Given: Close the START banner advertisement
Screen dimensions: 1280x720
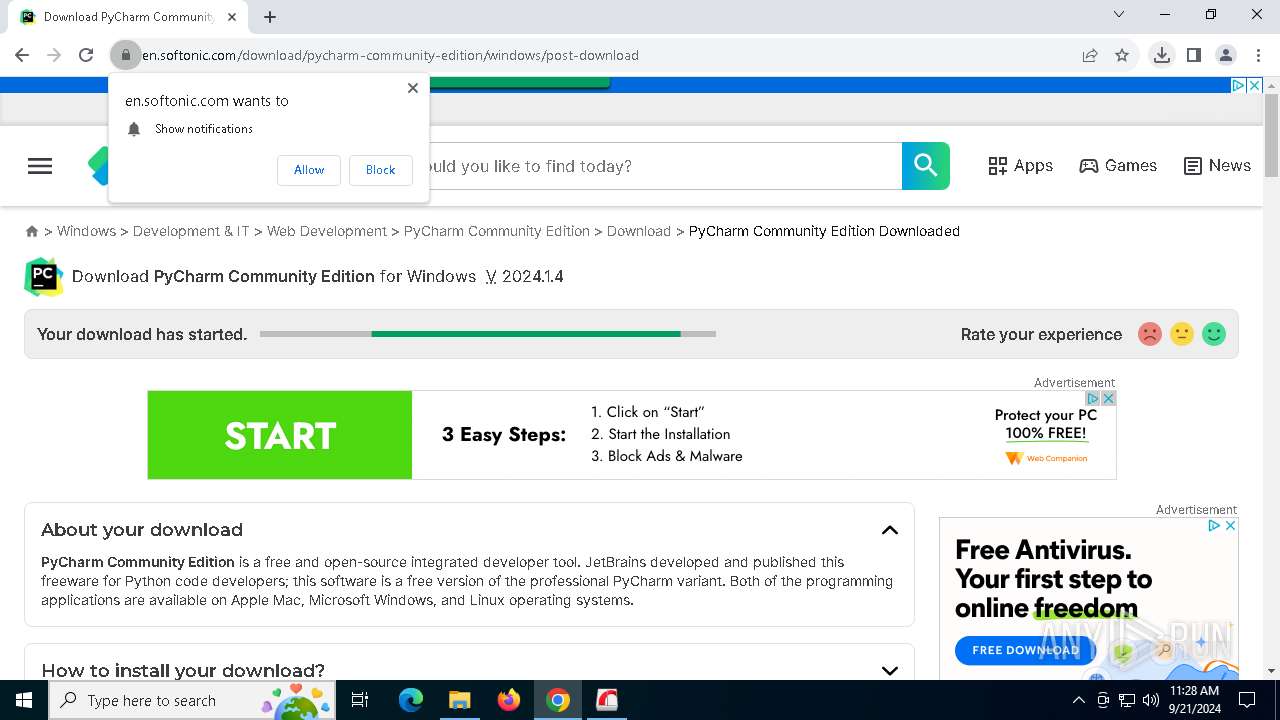Looking at the screenshot, I should point(1108,398).
